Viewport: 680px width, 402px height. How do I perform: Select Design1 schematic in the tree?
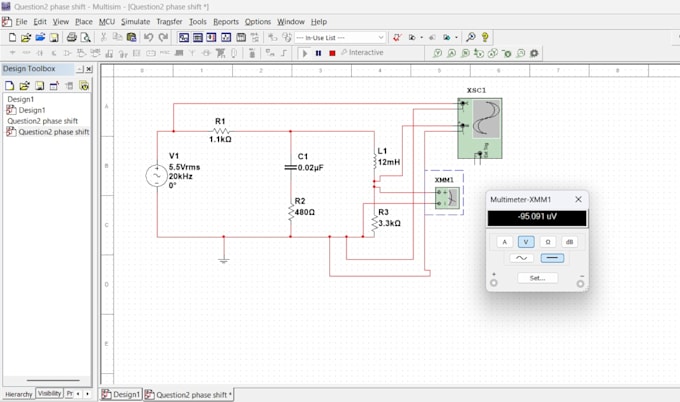[x=32, y=110]
